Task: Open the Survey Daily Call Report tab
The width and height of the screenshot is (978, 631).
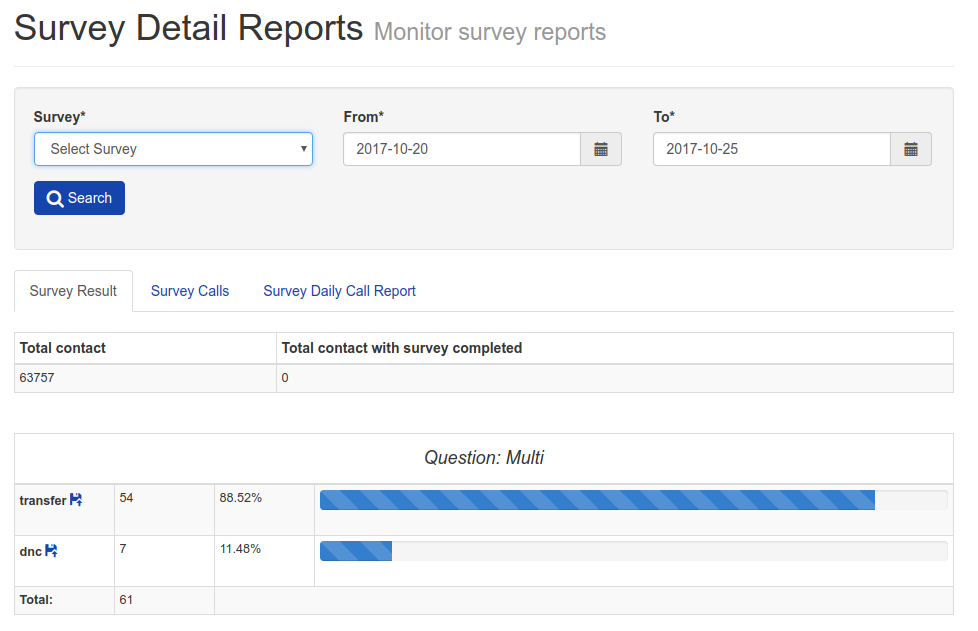Action: (x=339, y=291)
